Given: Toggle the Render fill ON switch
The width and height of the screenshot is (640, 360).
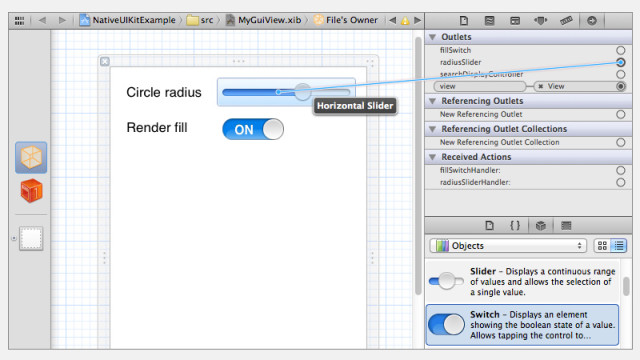Looking at the screenshot, I should pyautogui.click(x=253, y=129).
